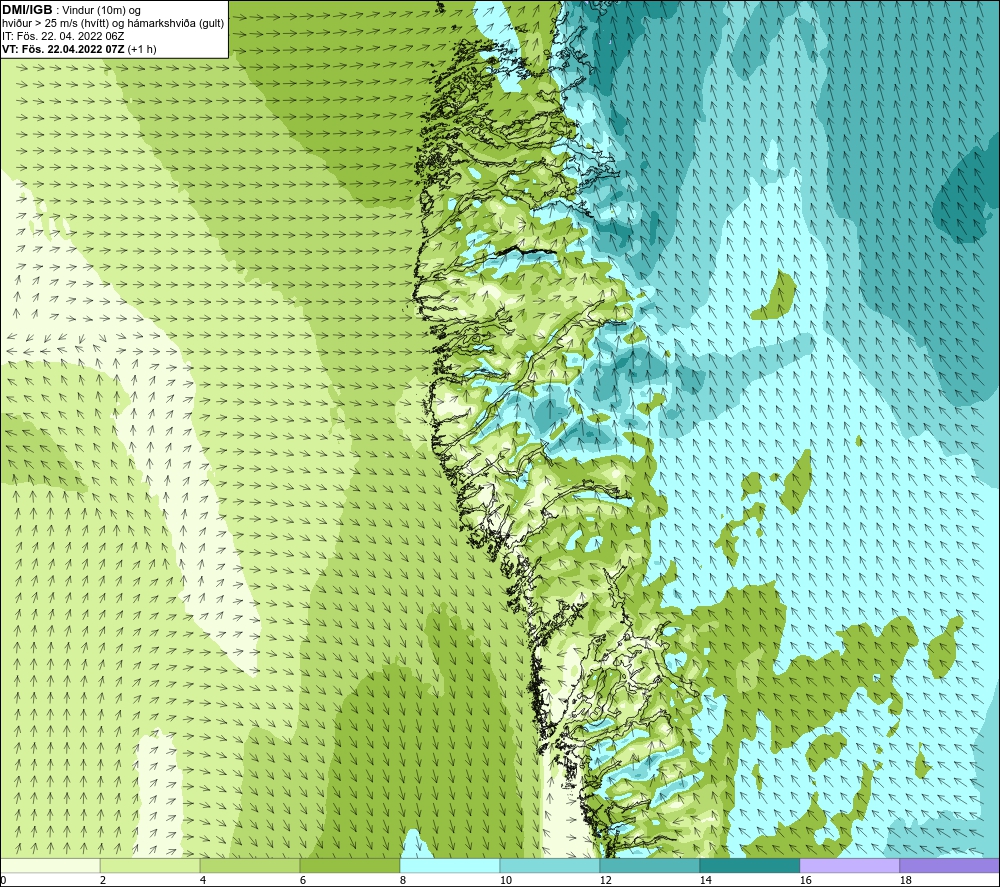The image size is (1000, 887).
Task: Click the 10–12 m/s light teal legend swatch
Action: [550, 865]
